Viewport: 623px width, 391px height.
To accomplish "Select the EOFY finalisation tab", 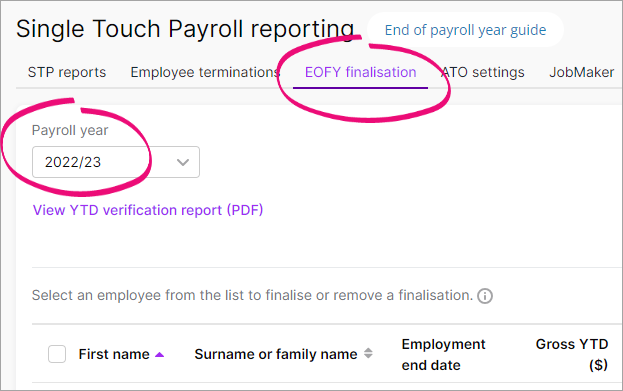I will tap(360, 72).
